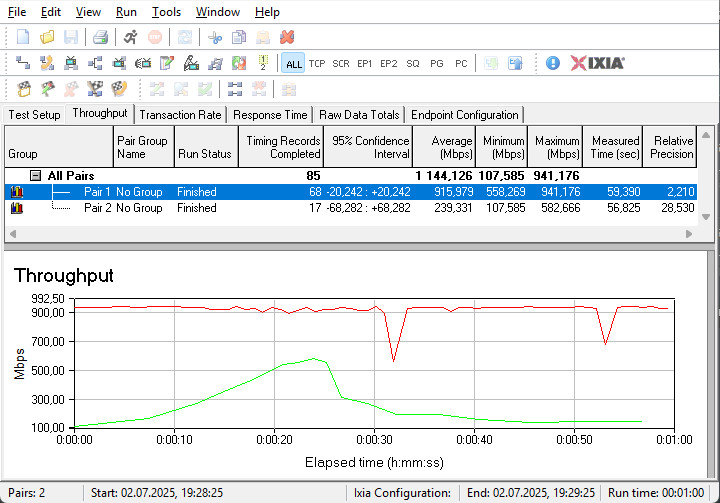Copy selection with the copy pages icon

(239, 37)
